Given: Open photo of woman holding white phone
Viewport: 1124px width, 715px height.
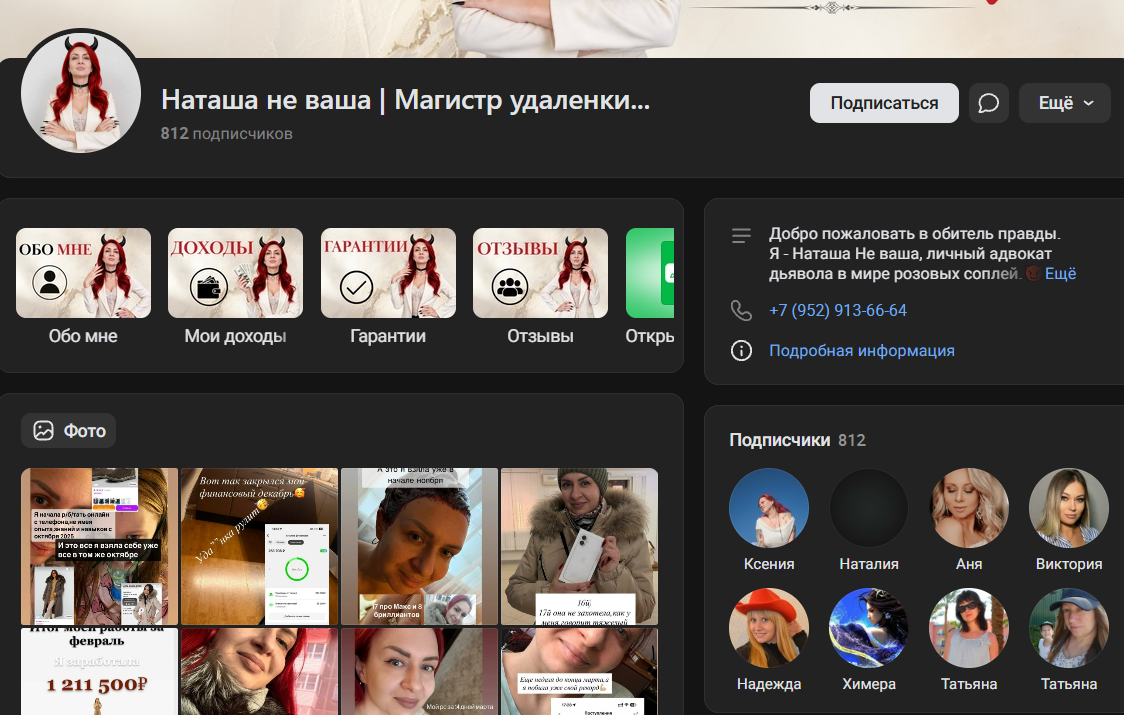Looking at the screenshot, I should (x=579, y=546).
